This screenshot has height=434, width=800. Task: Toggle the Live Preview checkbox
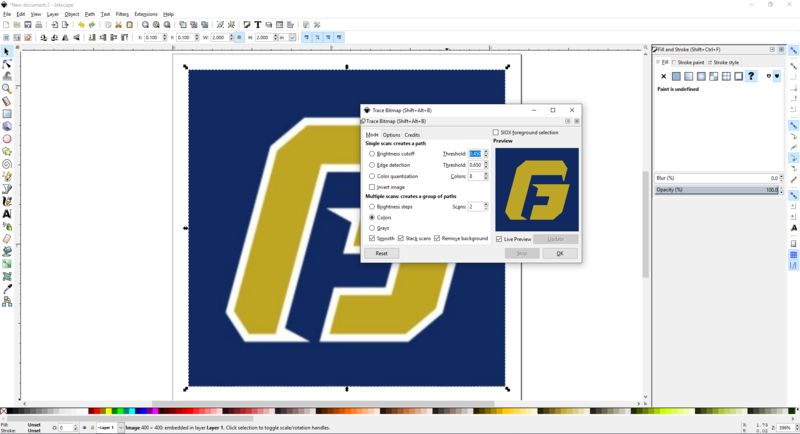(x=499, y=239)
